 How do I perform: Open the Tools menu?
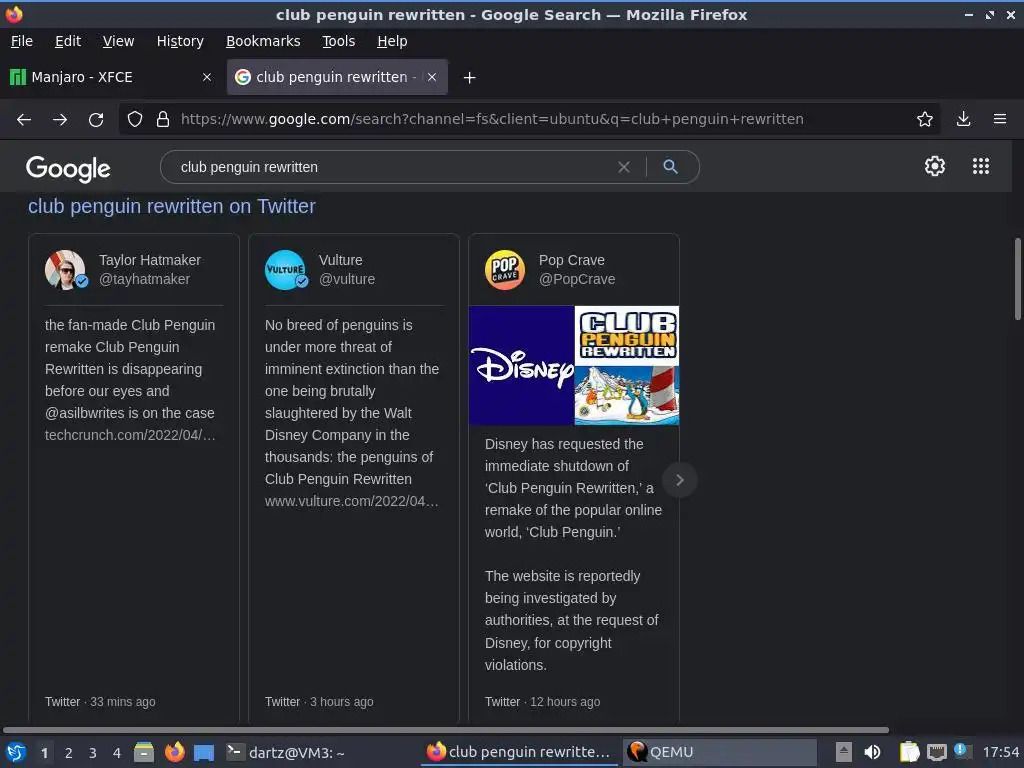click(x=338, y=41)
